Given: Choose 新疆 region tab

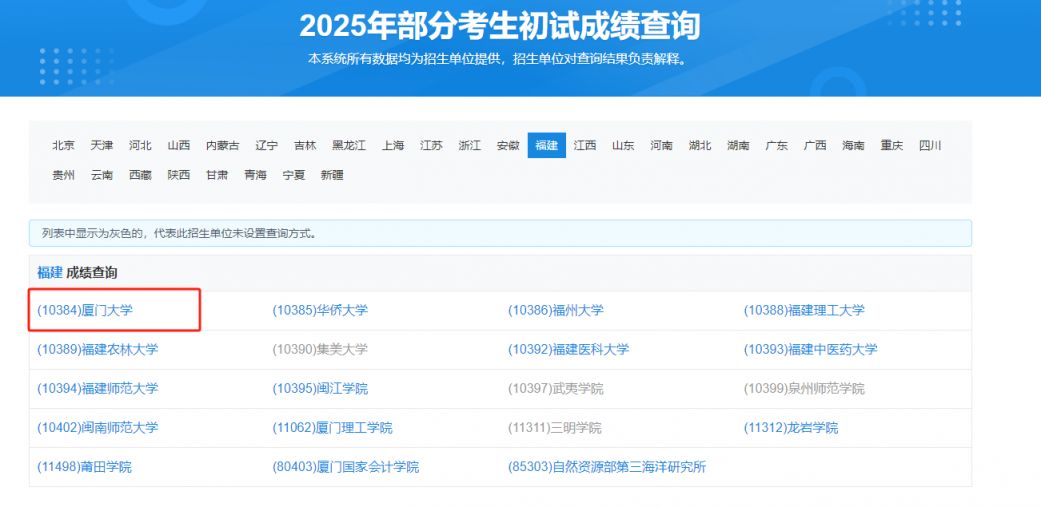Looking at the screenshot, I should [x=332, y=175].
